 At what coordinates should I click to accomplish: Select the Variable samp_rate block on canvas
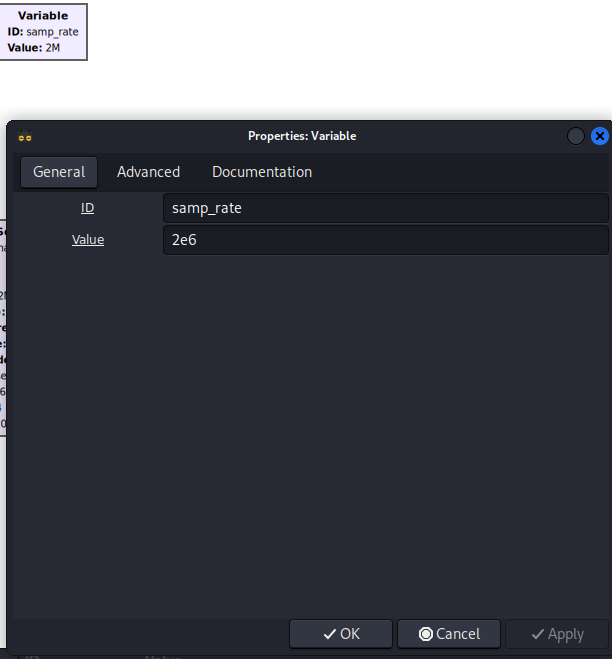[43, 32]
